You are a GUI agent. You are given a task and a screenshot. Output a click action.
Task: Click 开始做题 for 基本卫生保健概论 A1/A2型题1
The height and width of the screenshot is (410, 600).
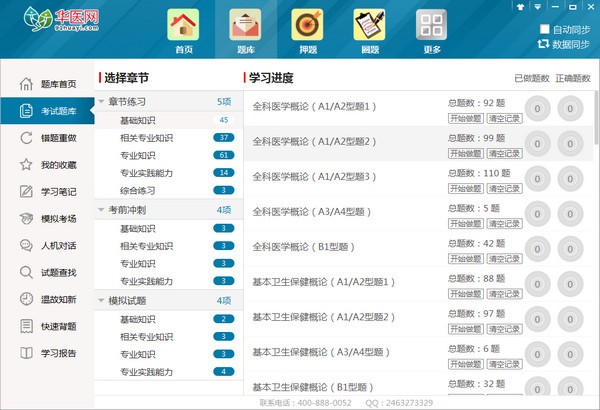pyautogui.click(x=466, y=294)
